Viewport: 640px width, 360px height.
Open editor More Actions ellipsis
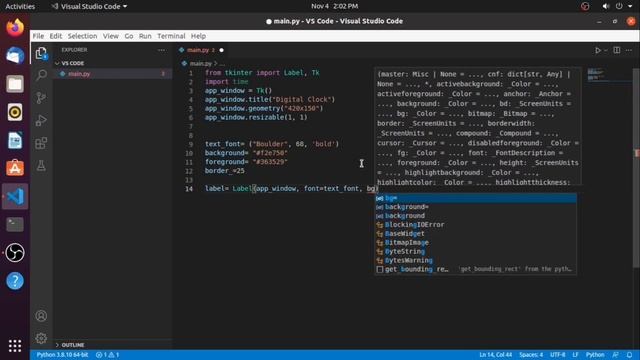pos(629,50)
